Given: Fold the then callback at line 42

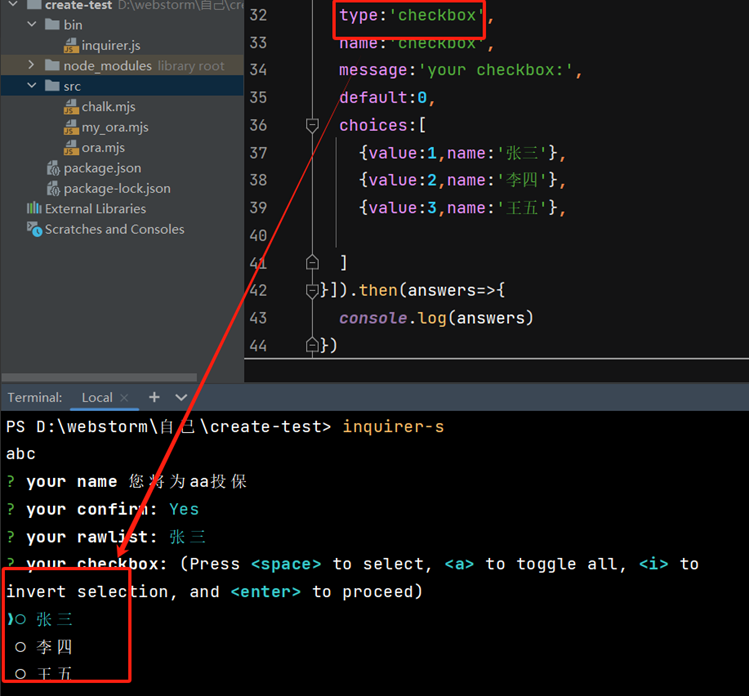Looking at the screenshot, I should click(312, 290).
